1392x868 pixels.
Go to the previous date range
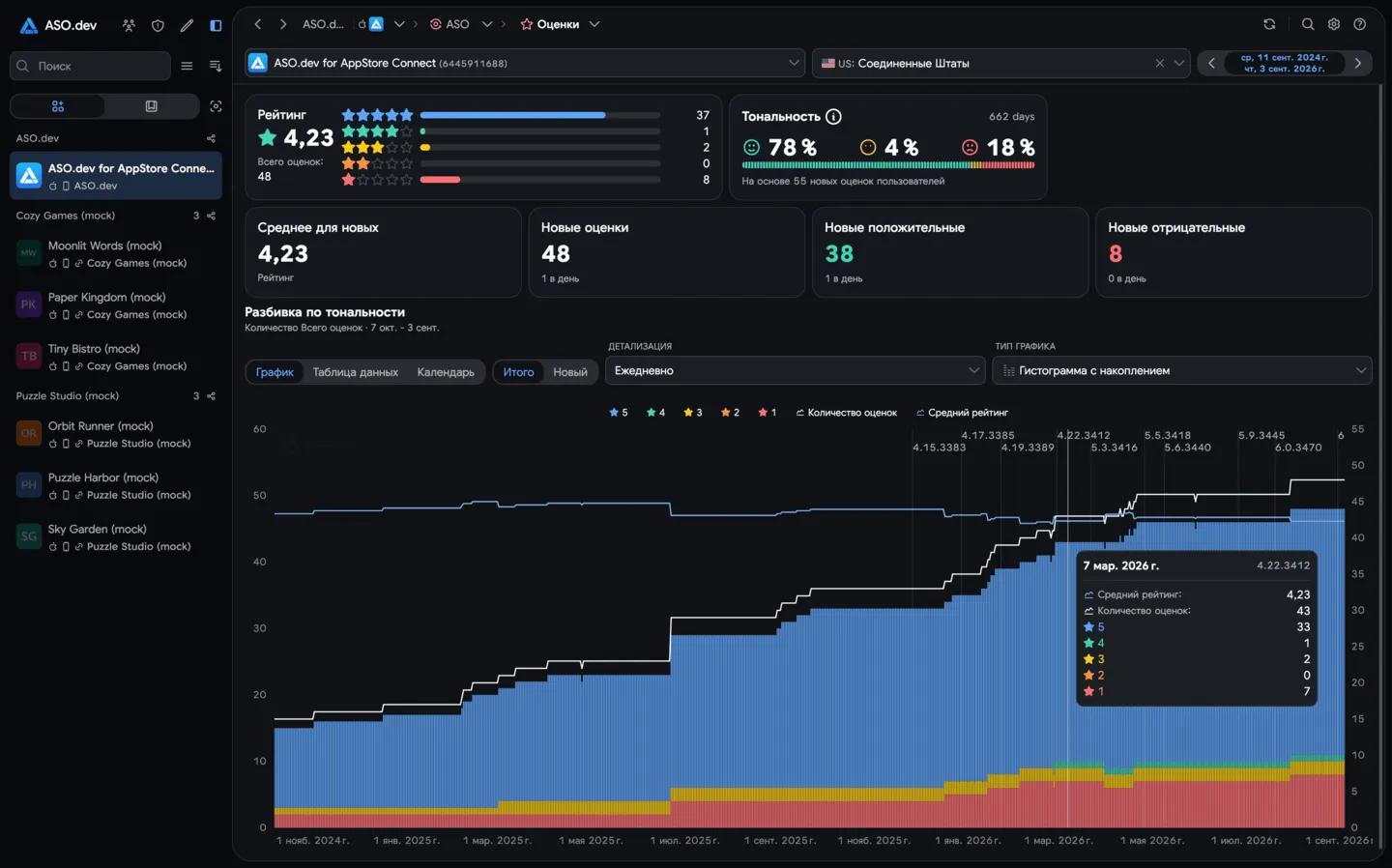click(1211, 63)
